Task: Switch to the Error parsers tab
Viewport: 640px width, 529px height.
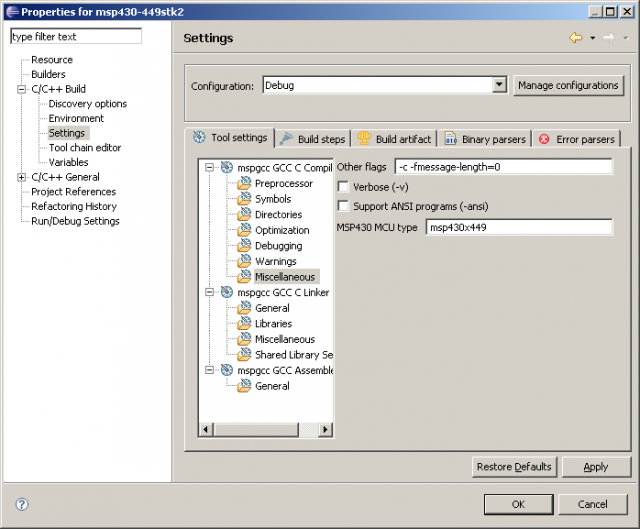Action: (x=576, y=139)
